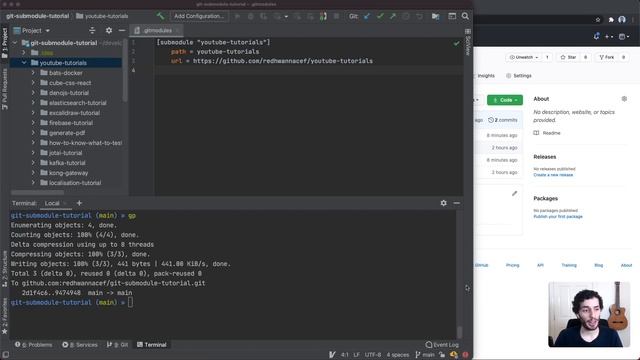Click the collapse all icon in Project panel
This screenshot has height=360, width=640.
(x=92, y=30)
